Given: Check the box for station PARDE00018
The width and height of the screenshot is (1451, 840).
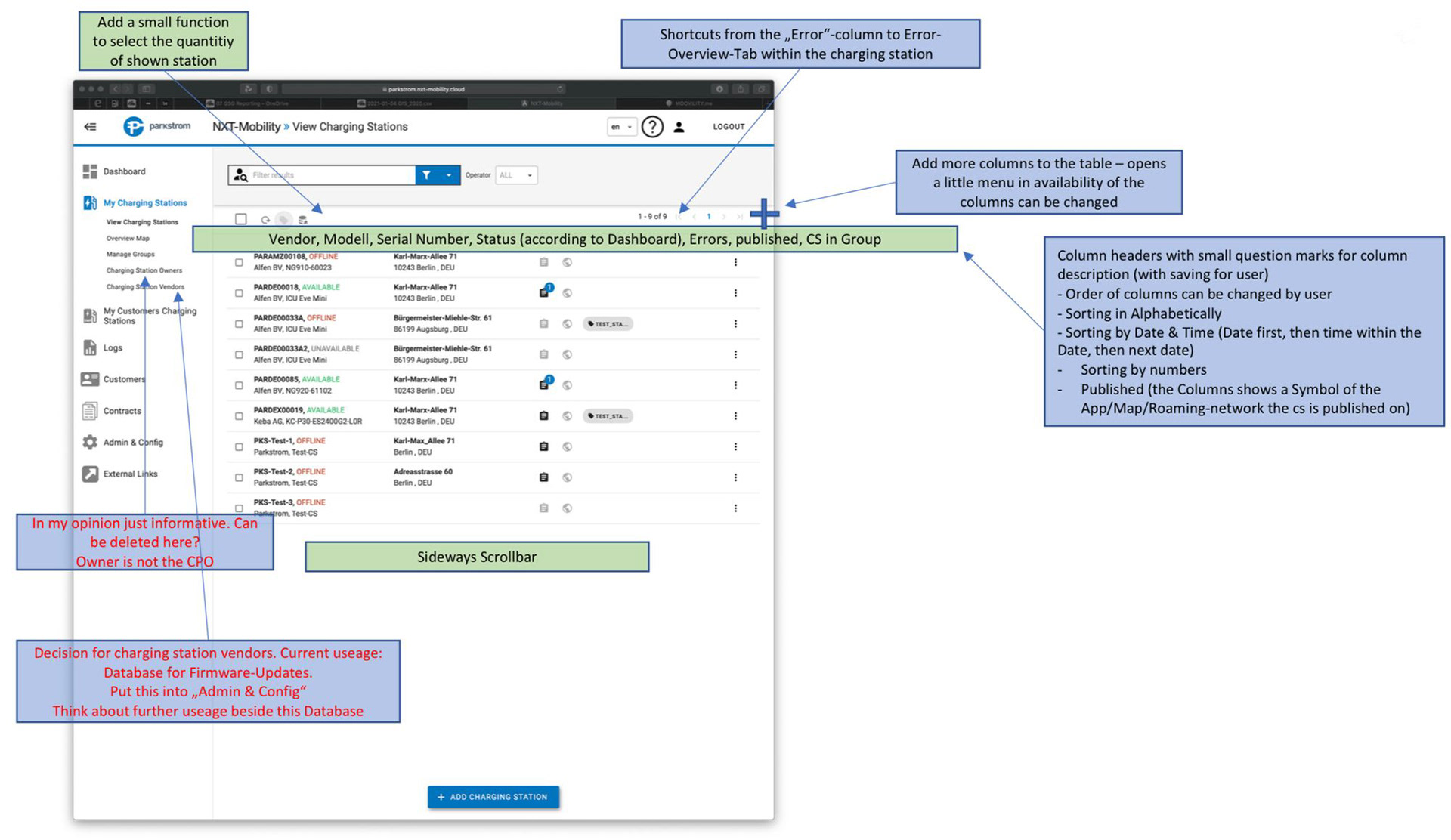Looking at the screenshot, I should pos(239,293).
